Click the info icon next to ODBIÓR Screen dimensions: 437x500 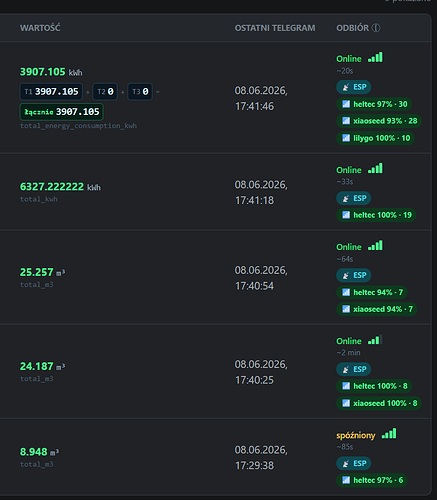point(376,28)
